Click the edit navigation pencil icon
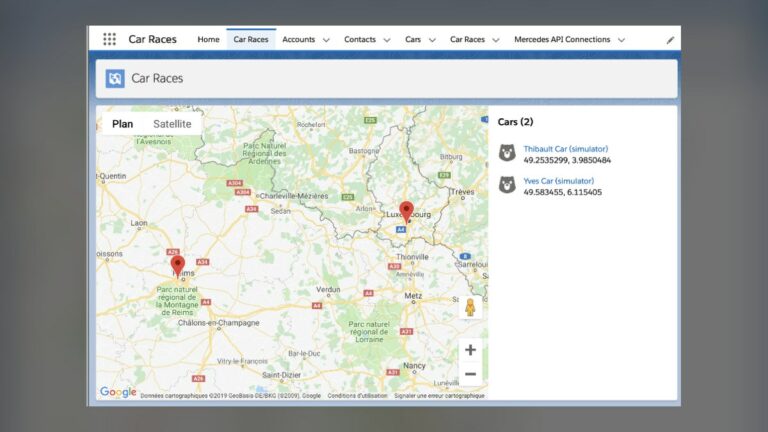This screenshot has height=432, width=768. [670, 40]
